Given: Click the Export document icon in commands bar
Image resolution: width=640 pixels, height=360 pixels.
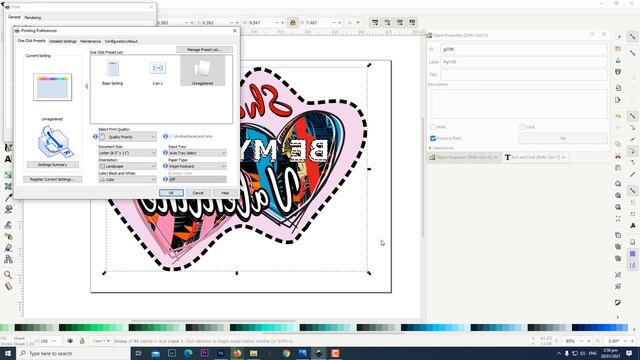Looking at the screenshot, I should 618,100.
